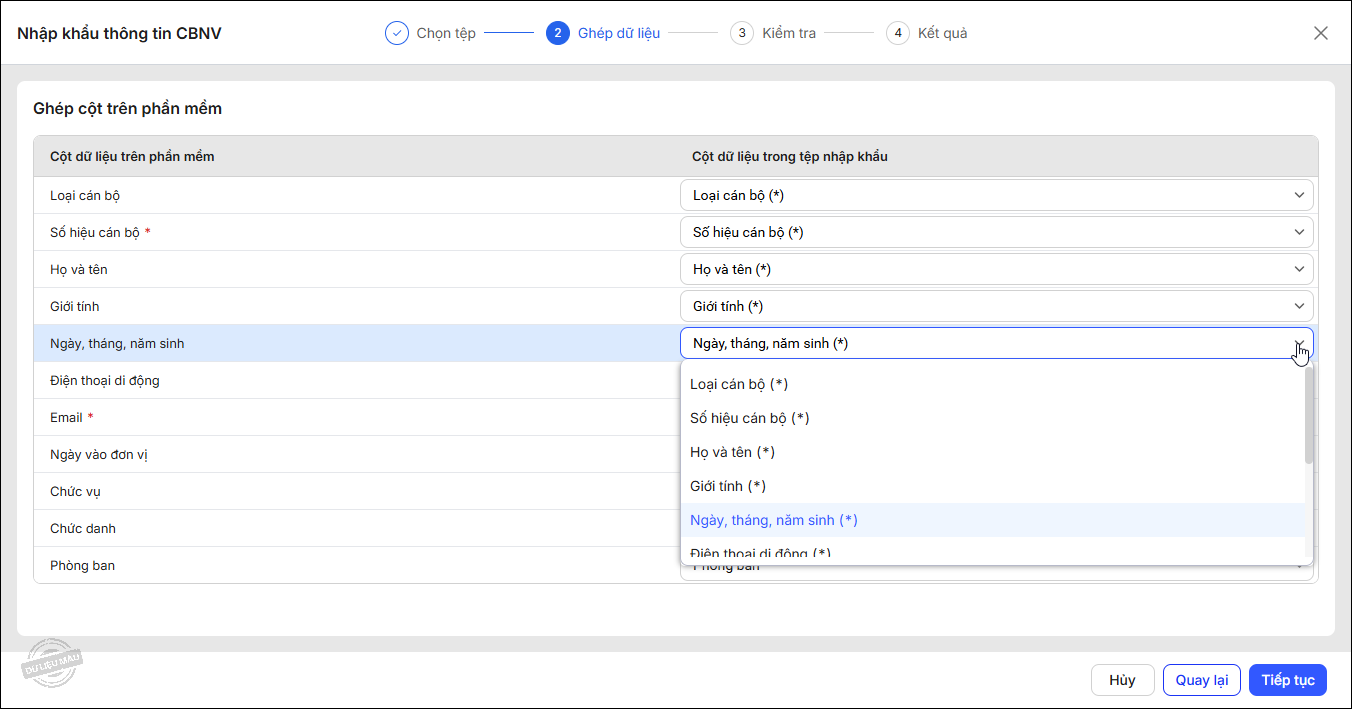1352x709 pixels.
Task: Click step 1 checkmark icon 'Chọn tệp'
Action: tap(397, 33)
